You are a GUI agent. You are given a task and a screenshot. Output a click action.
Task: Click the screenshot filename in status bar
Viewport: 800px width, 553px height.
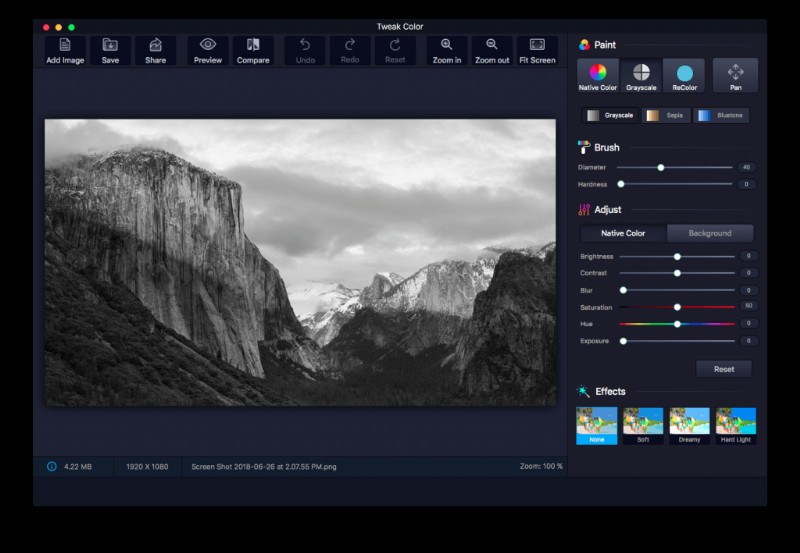(264, 467)
